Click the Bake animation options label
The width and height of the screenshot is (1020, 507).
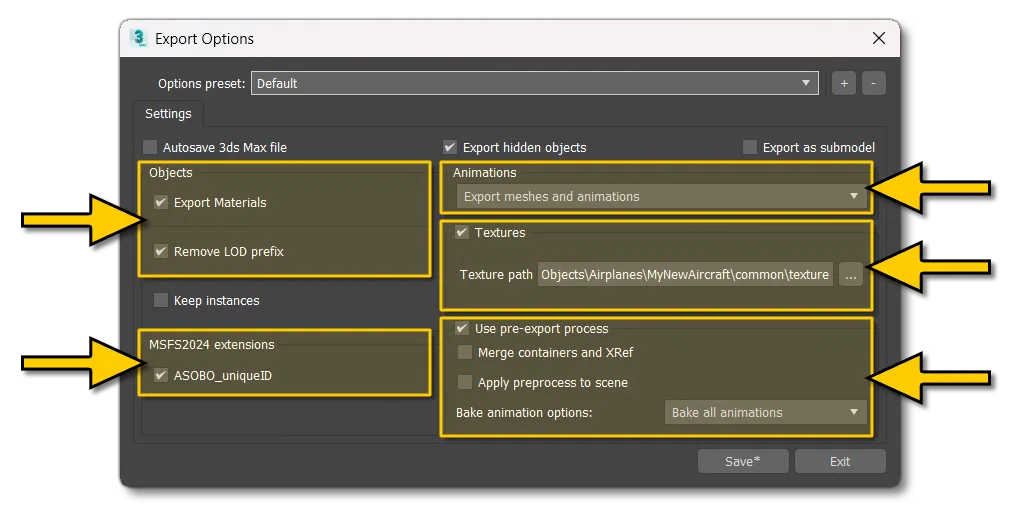point(524,413)
